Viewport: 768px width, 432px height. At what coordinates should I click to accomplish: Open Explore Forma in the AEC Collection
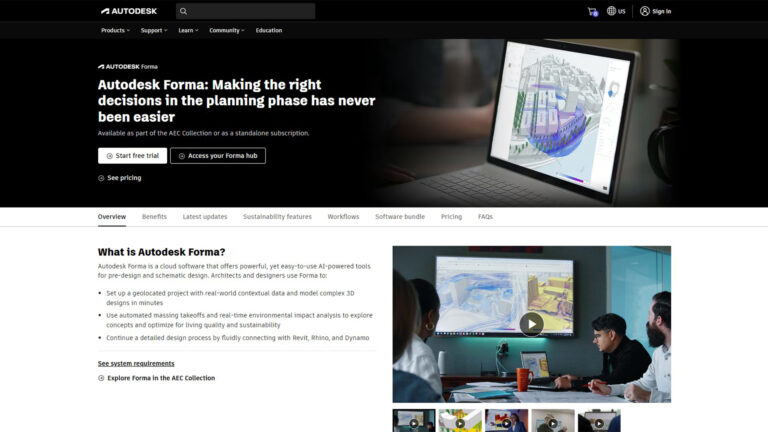pyautogui.click(x=161, y=378)
